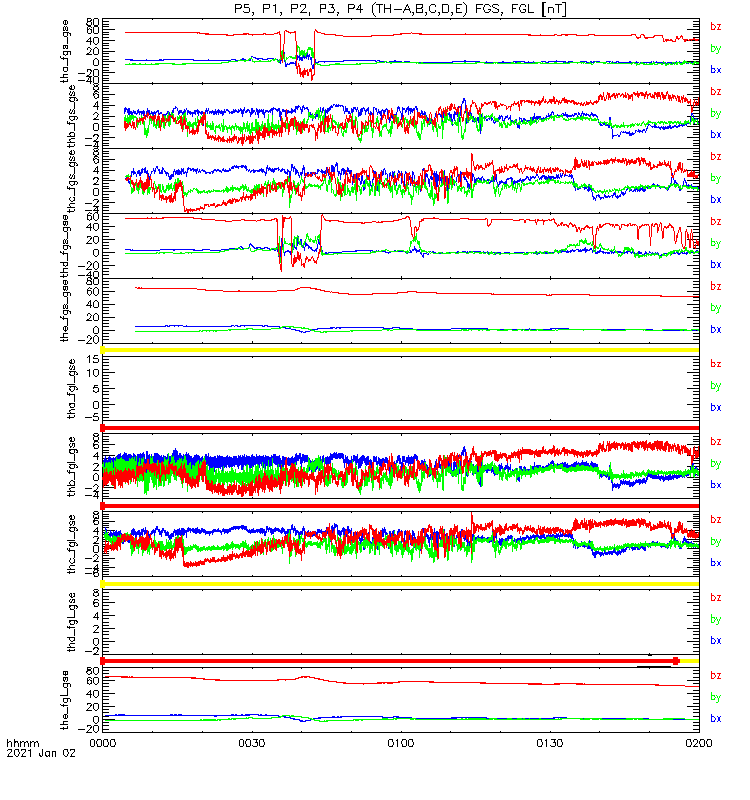This screenshot has height=800, width=750.
Task: Click the 0130 time axis label
Action: point(549,743)
